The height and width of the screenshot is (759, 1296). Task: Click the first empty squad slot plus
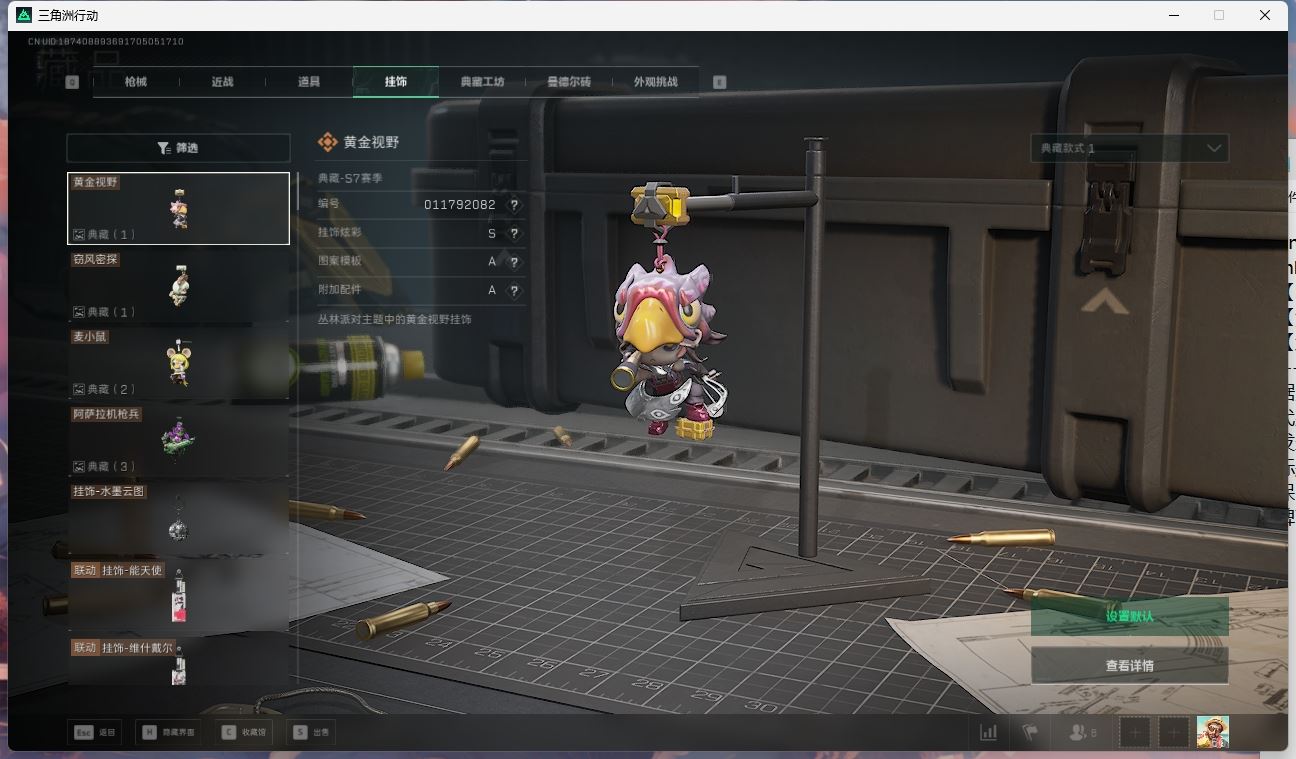1135,732
